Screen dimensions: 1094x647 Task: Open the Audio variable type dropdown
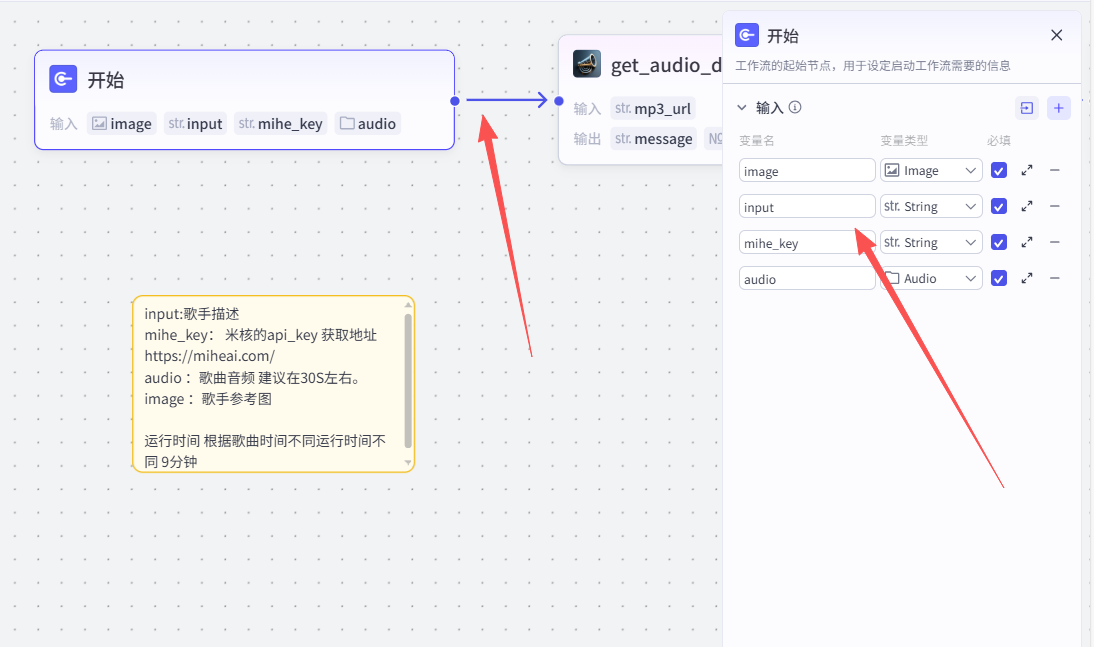(x=931, y=278)
